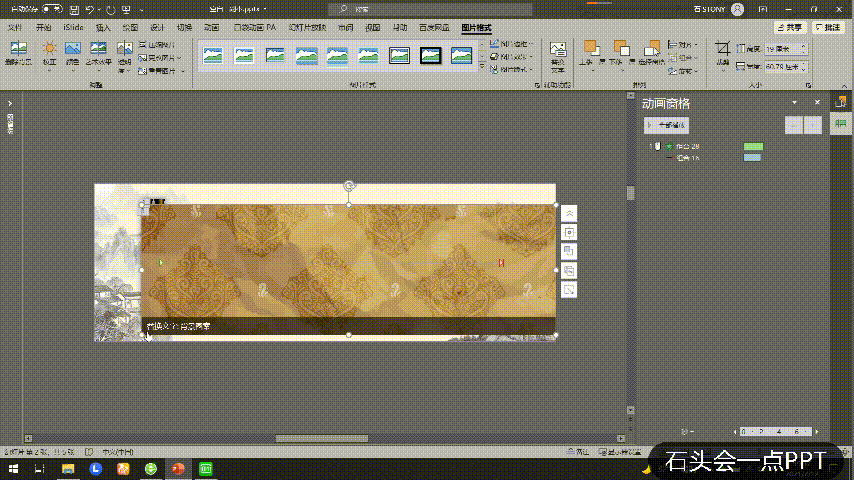Image resolution: width=854 pixels, height=480 pixels.
Task: Switch to the Slide Show tab
Action: [x=307, y=28]
